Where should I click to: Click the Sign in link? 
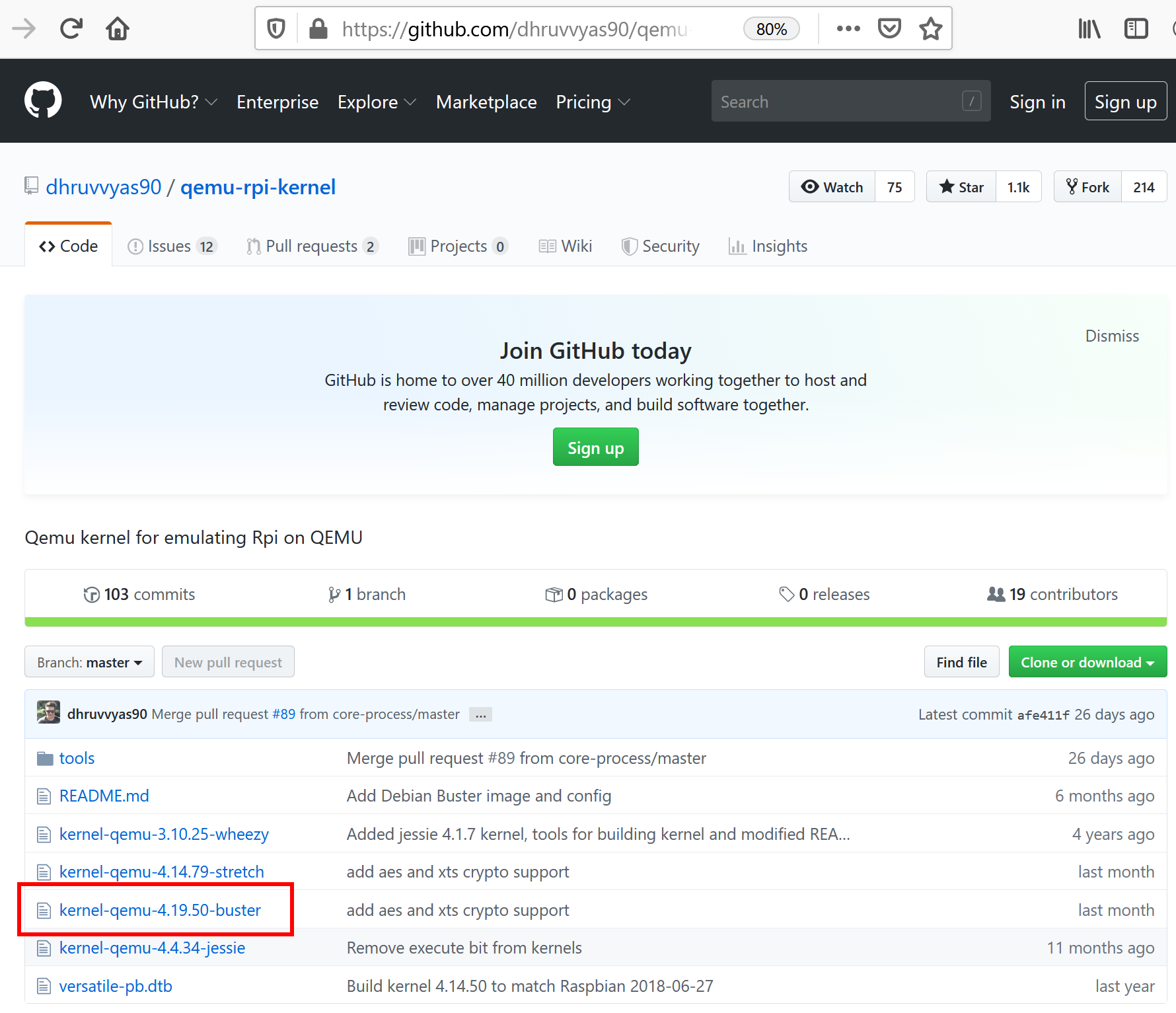(x=1037, y=102)
